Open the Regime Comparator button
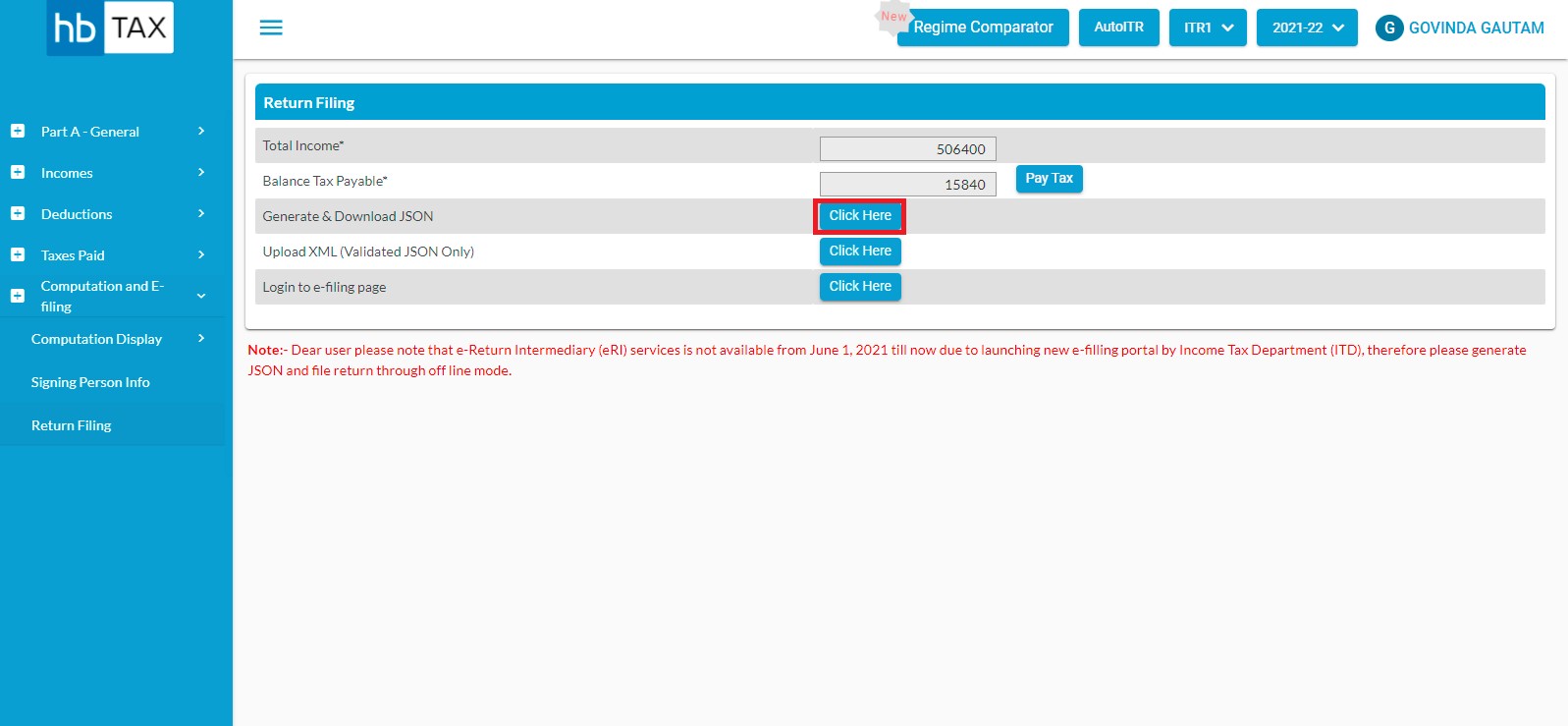This screenshot has height=726, width=1568. pyautogui.click(x=983, y=28)
